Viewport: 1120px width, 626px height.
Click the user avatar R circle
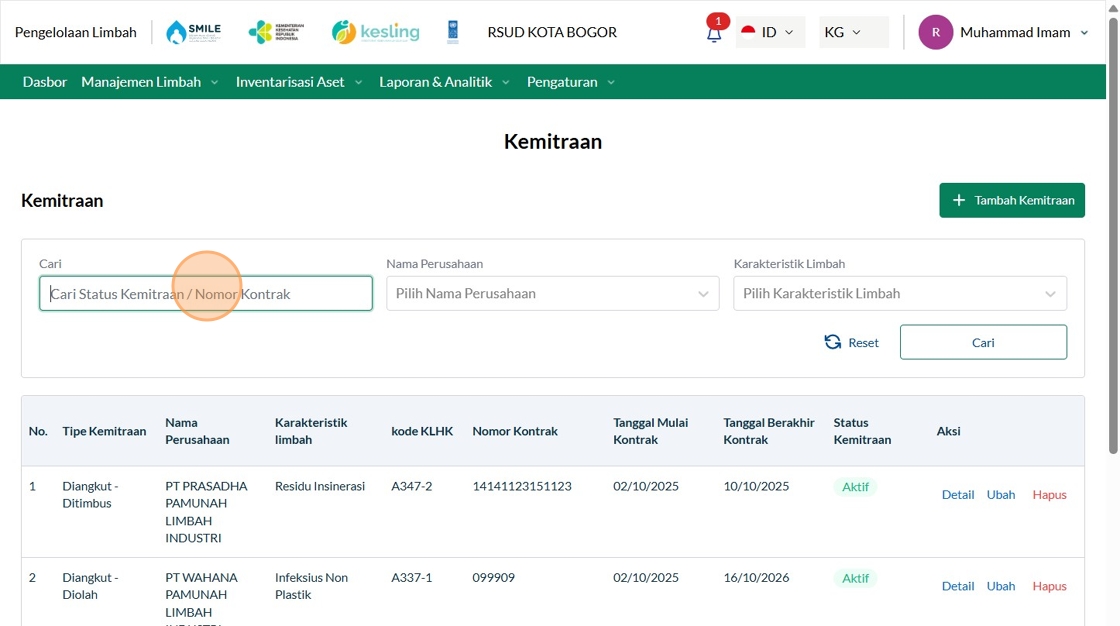936,32
